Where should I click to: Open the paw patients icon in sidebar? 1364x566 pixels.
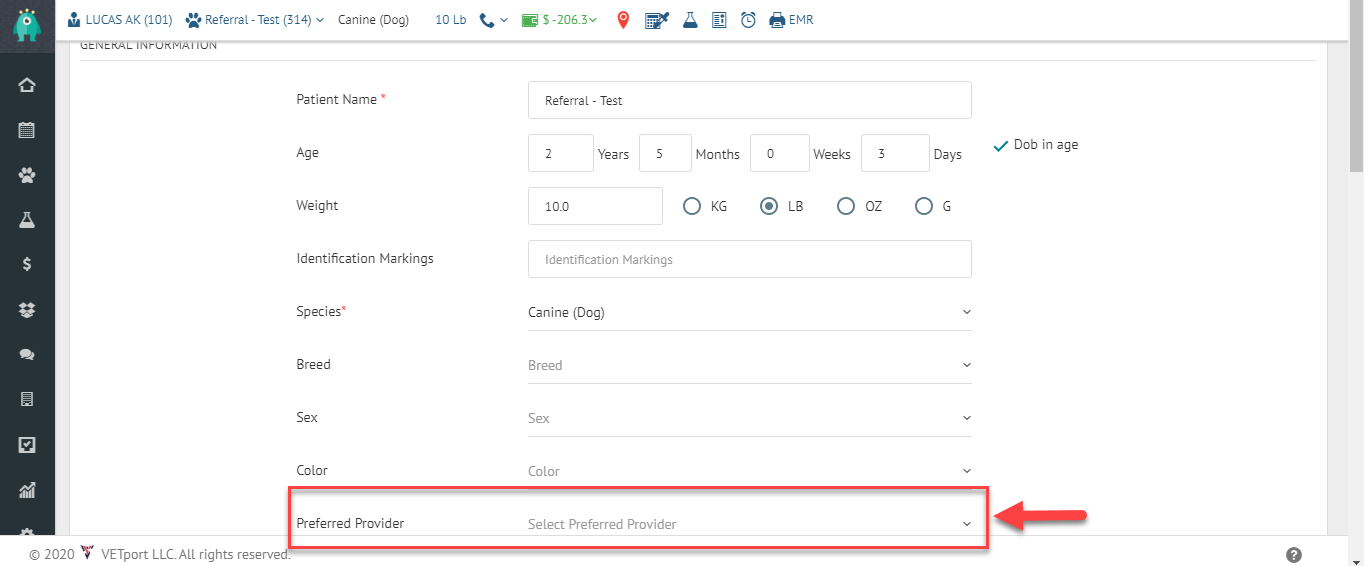27,175
